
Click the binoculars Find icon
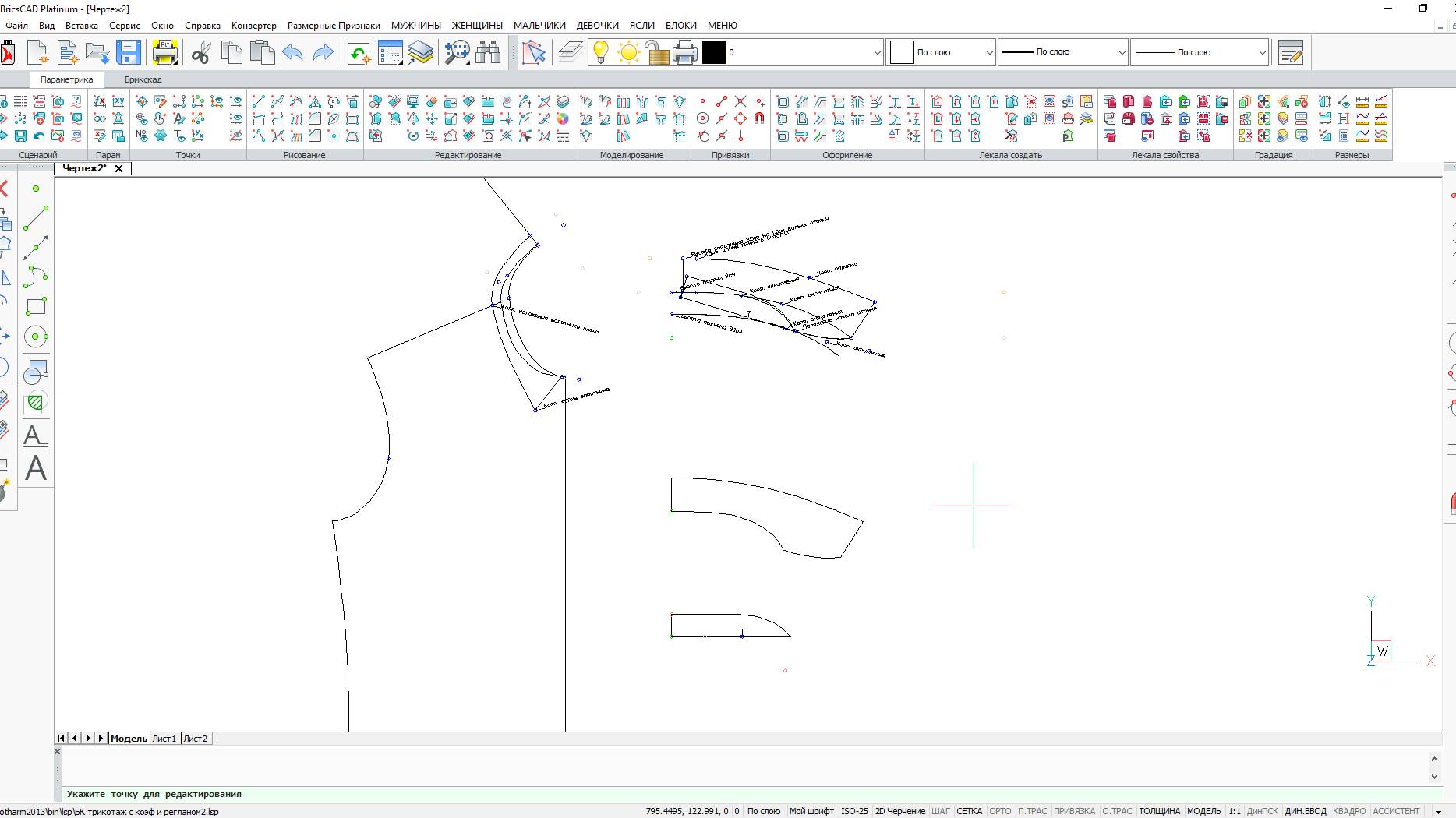coord(489,52)
